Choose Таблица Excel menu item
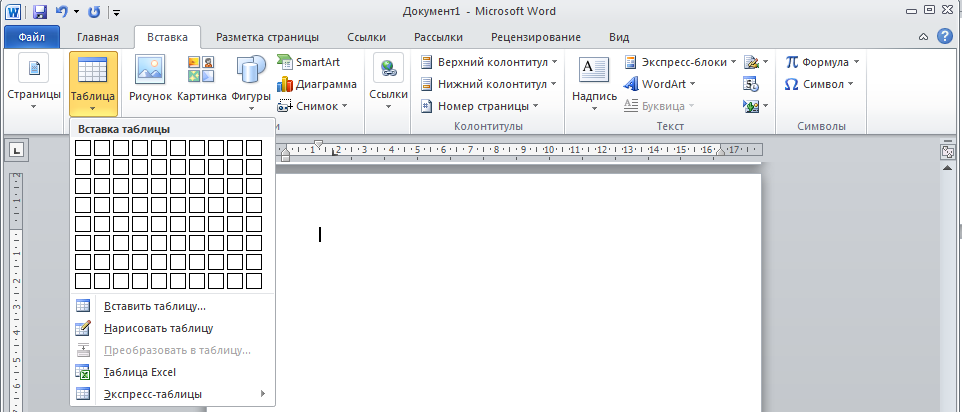 click(172, 372)
